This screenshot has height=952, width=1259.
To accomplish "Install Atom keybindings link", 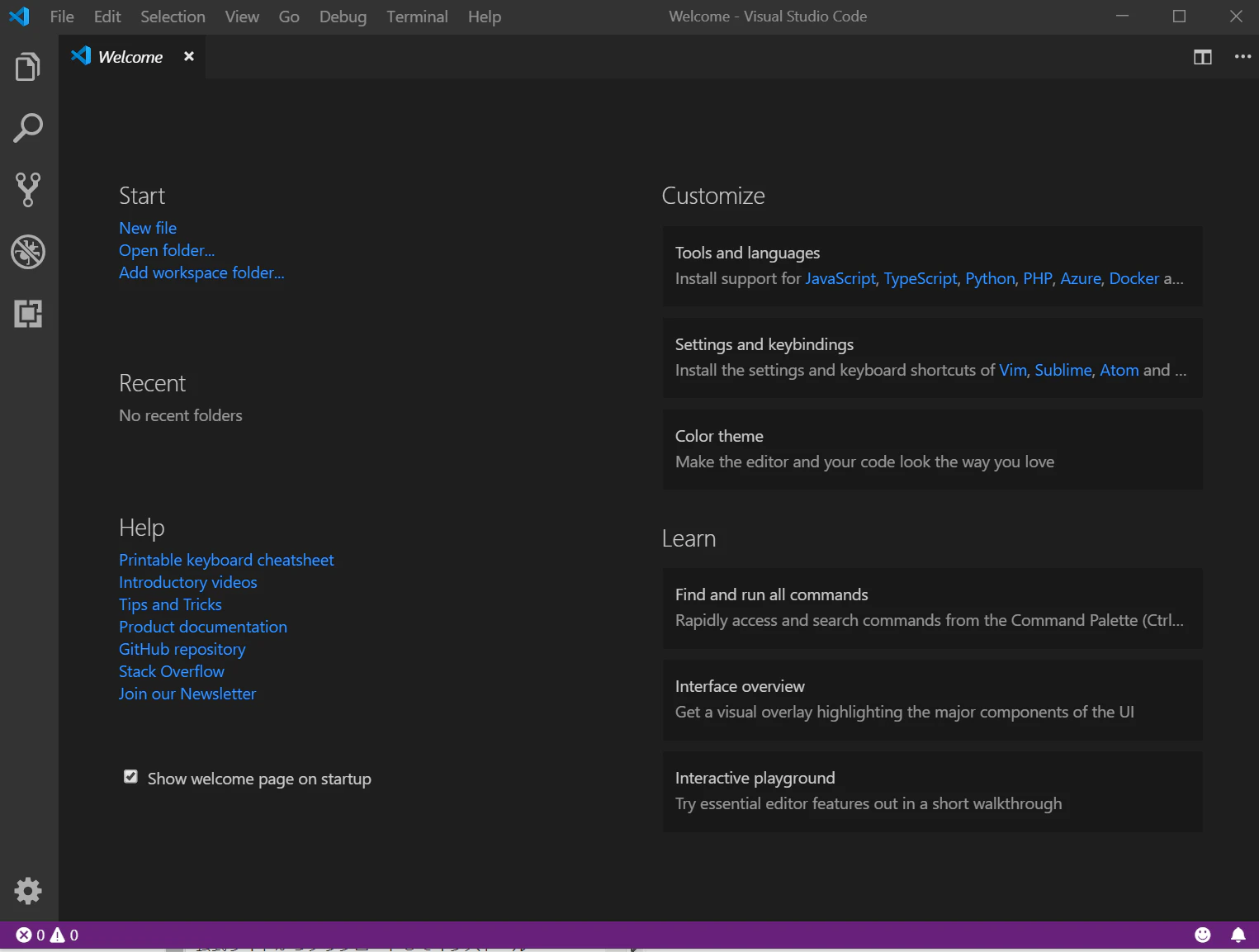I will point(1119,370).
